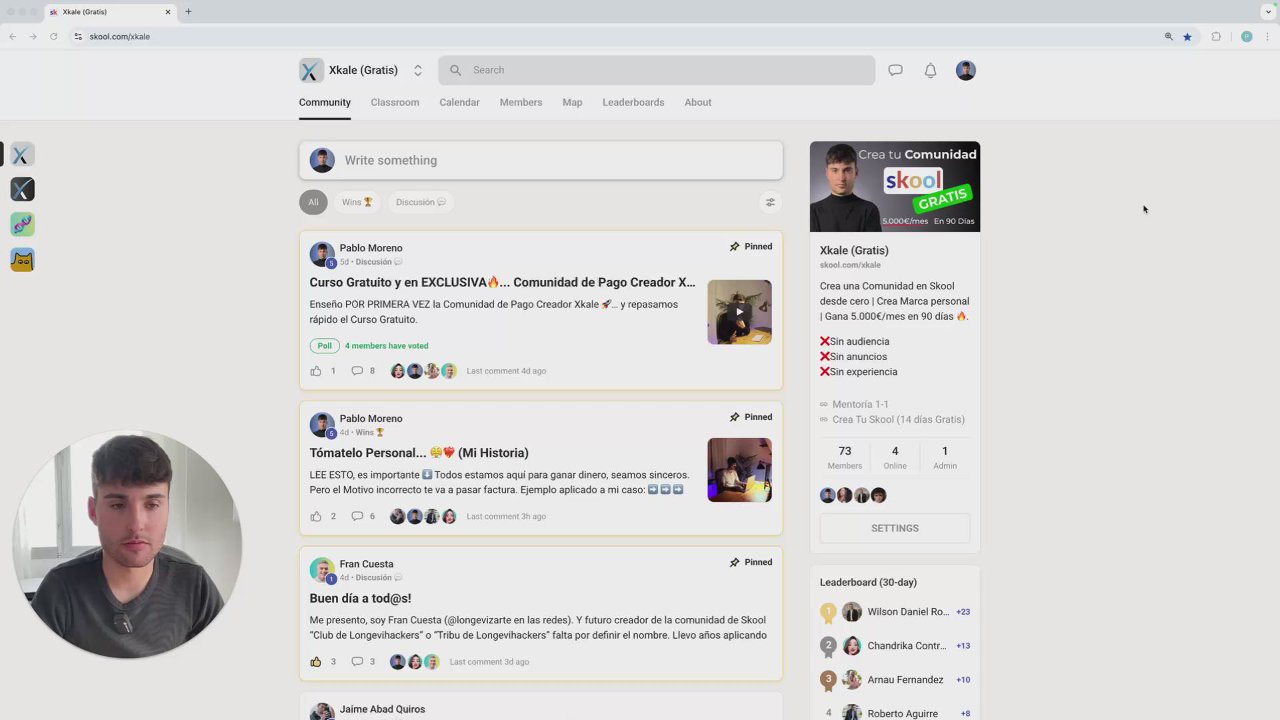The height and width of the screenshot is (720, 1280).
Task: Open the Curso Gratuito post title
Action: point(502,282)
